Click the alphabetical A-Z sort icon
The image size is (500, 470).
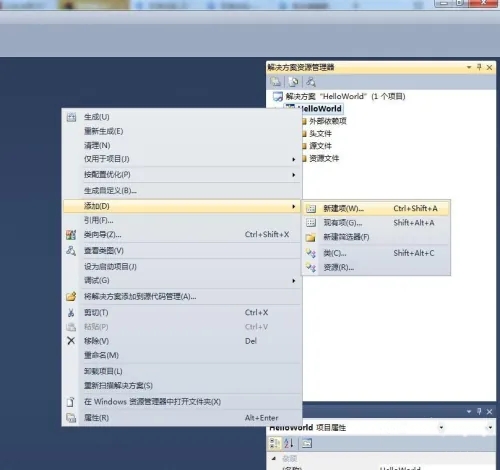pos(289,443)
